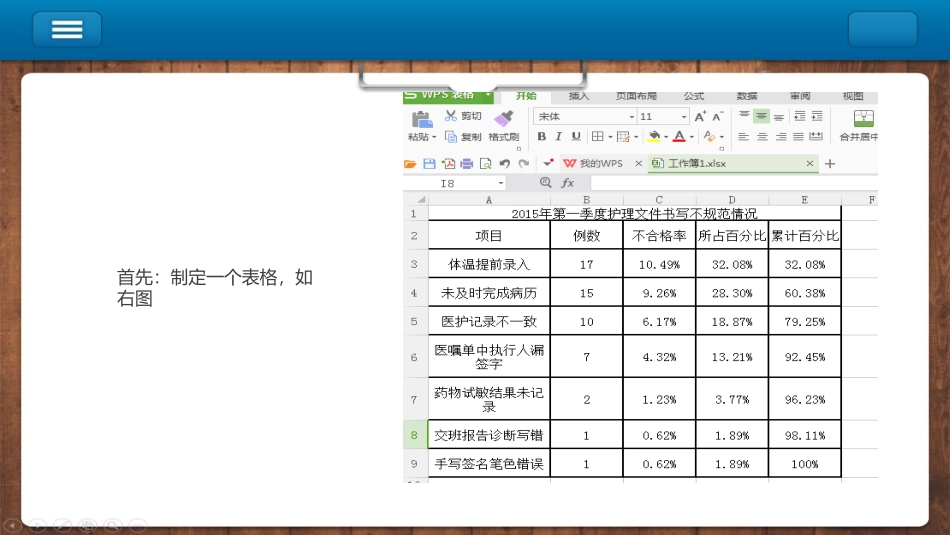Click the decrease indent icon
Screen dimensions: 950x535
800,116
